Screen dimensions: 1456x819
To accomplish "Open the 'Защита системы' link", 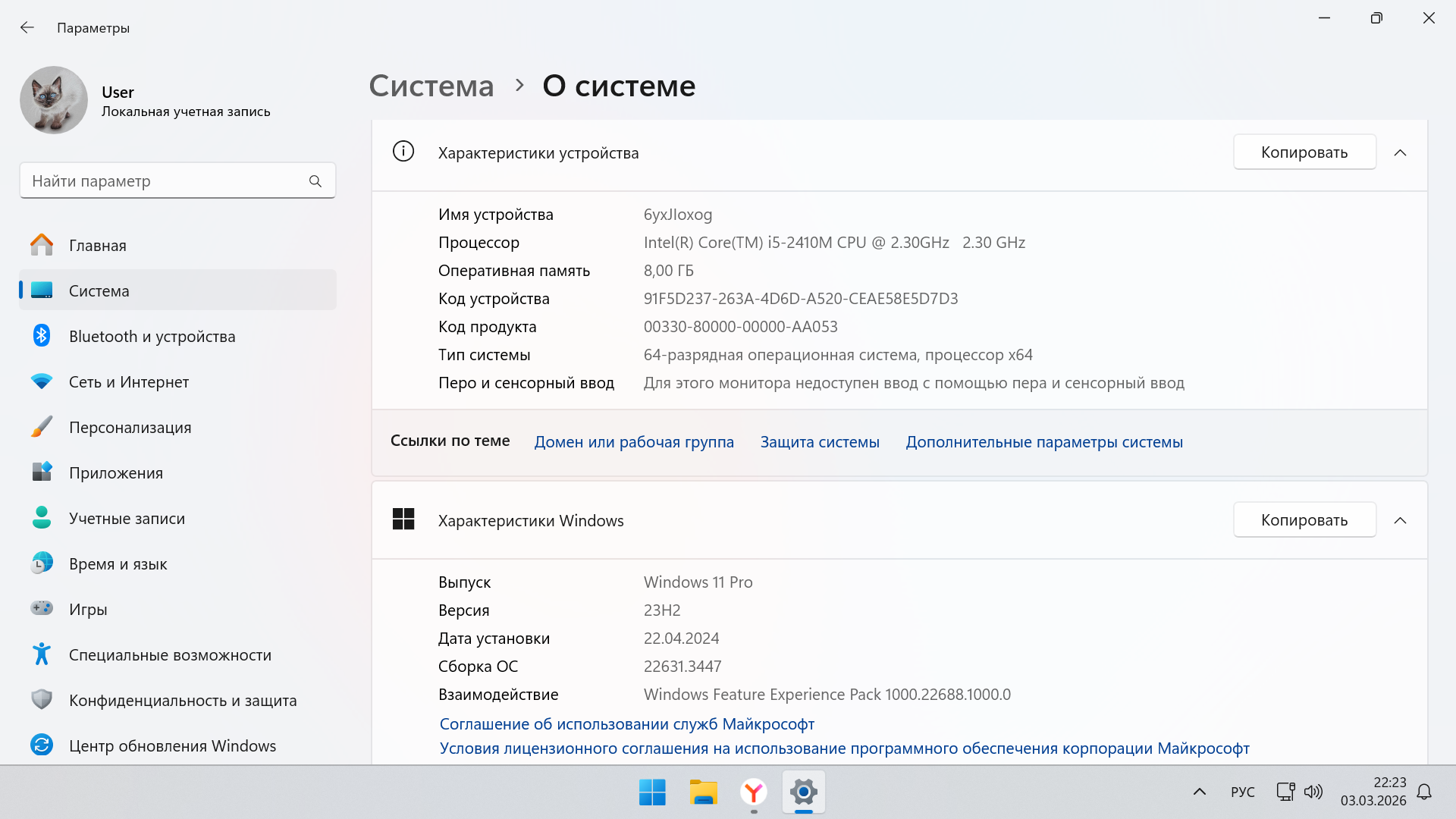I will [820, 442].
